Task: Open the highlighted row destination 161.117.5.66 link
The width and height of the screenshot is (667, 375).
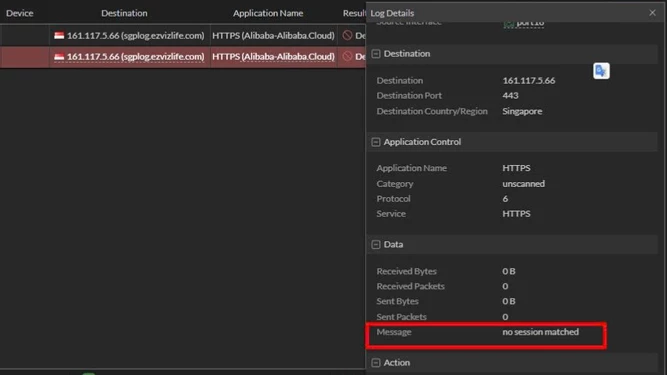Action: [135, 57]
